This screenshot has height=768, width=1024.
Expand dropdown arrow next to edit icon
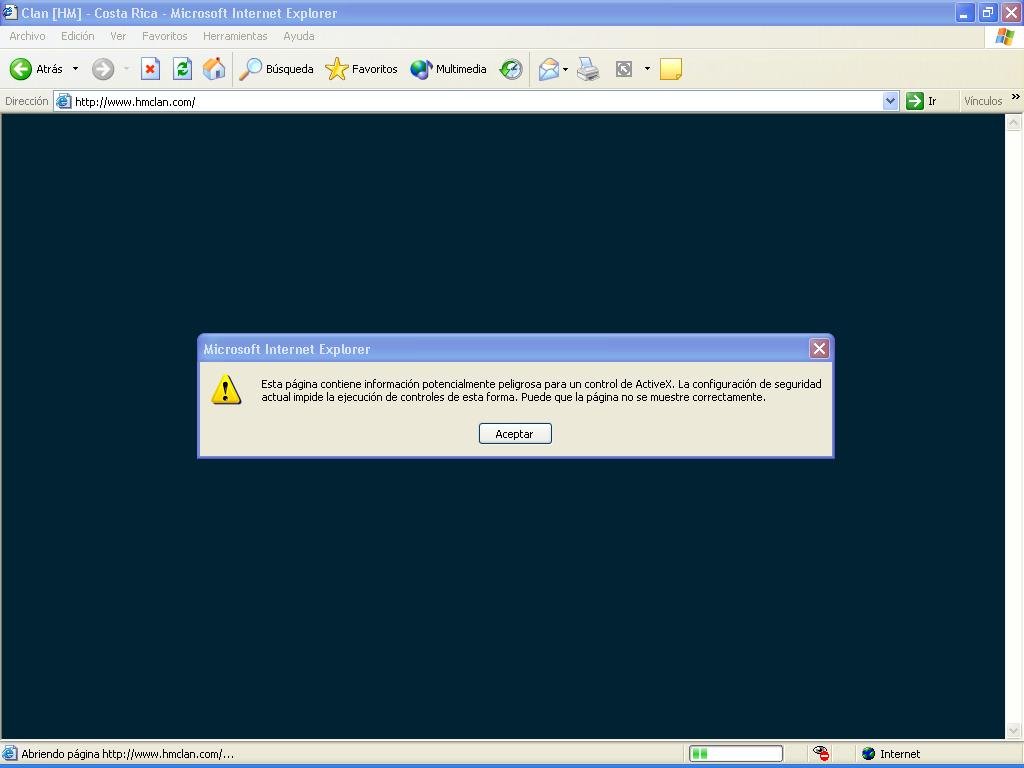pyautogui.click(x=647, y=69)
